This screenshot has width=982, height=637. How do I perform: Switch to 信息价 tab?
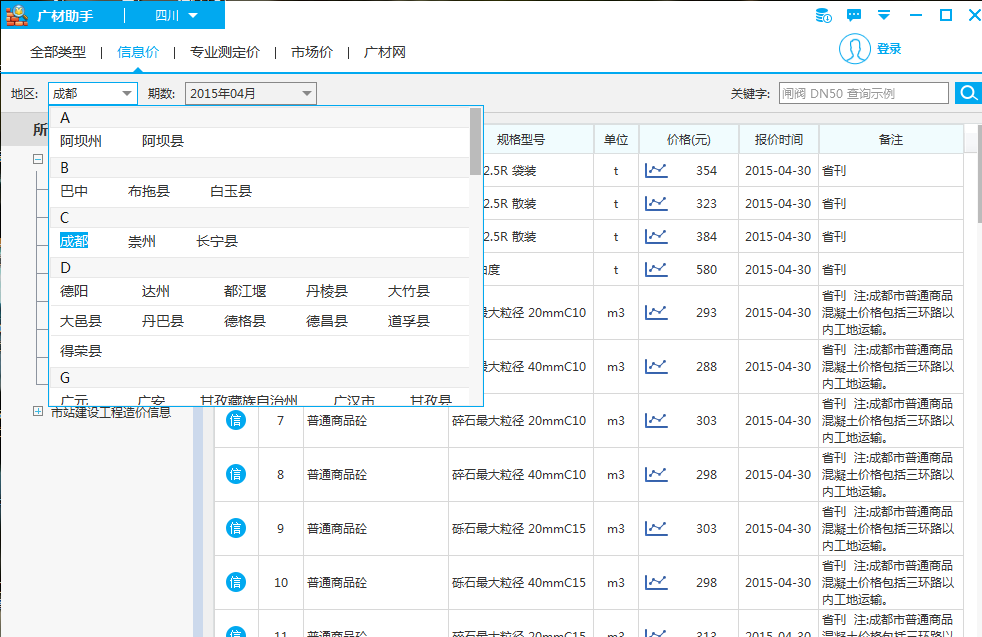138,52
